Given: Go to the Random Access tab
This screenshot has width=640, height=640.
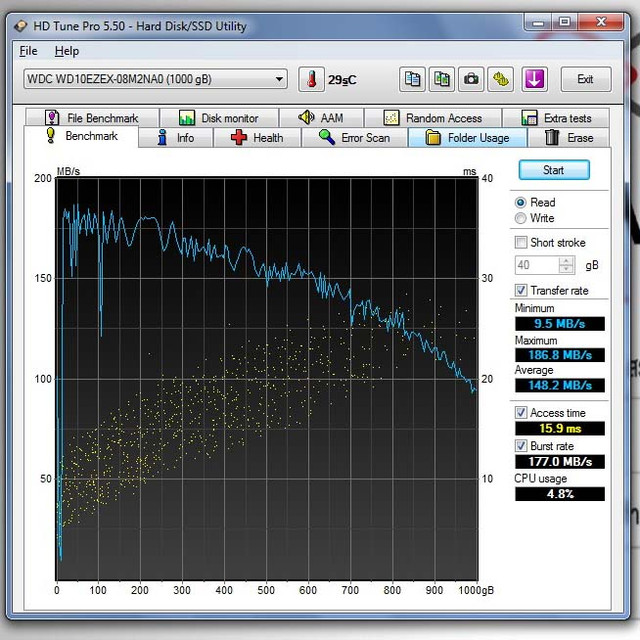Looking at the screenshot, I should (x=433, y=118).
